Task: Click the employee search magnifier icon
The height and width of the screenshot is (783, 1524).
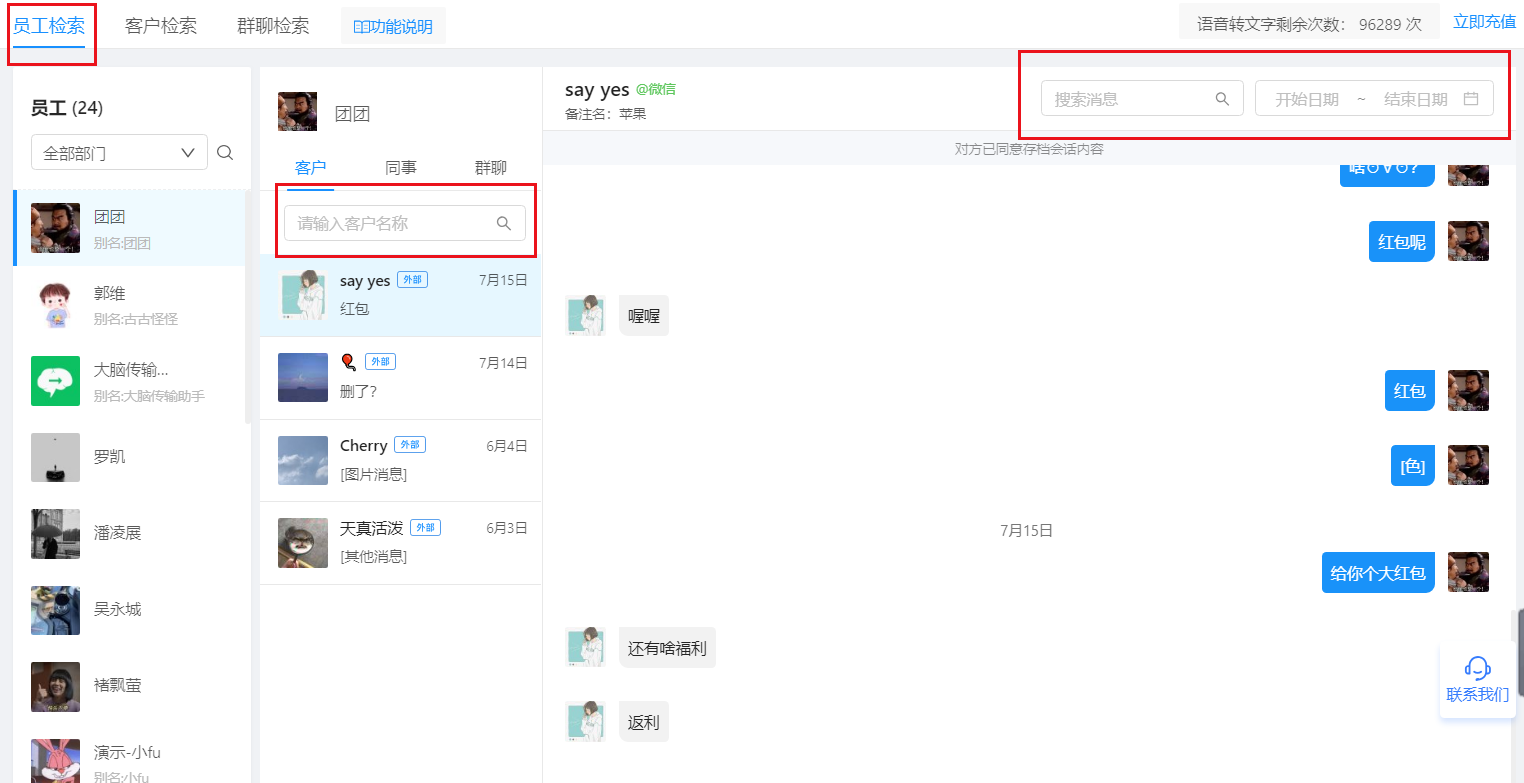Action: [x=225, y=153]
